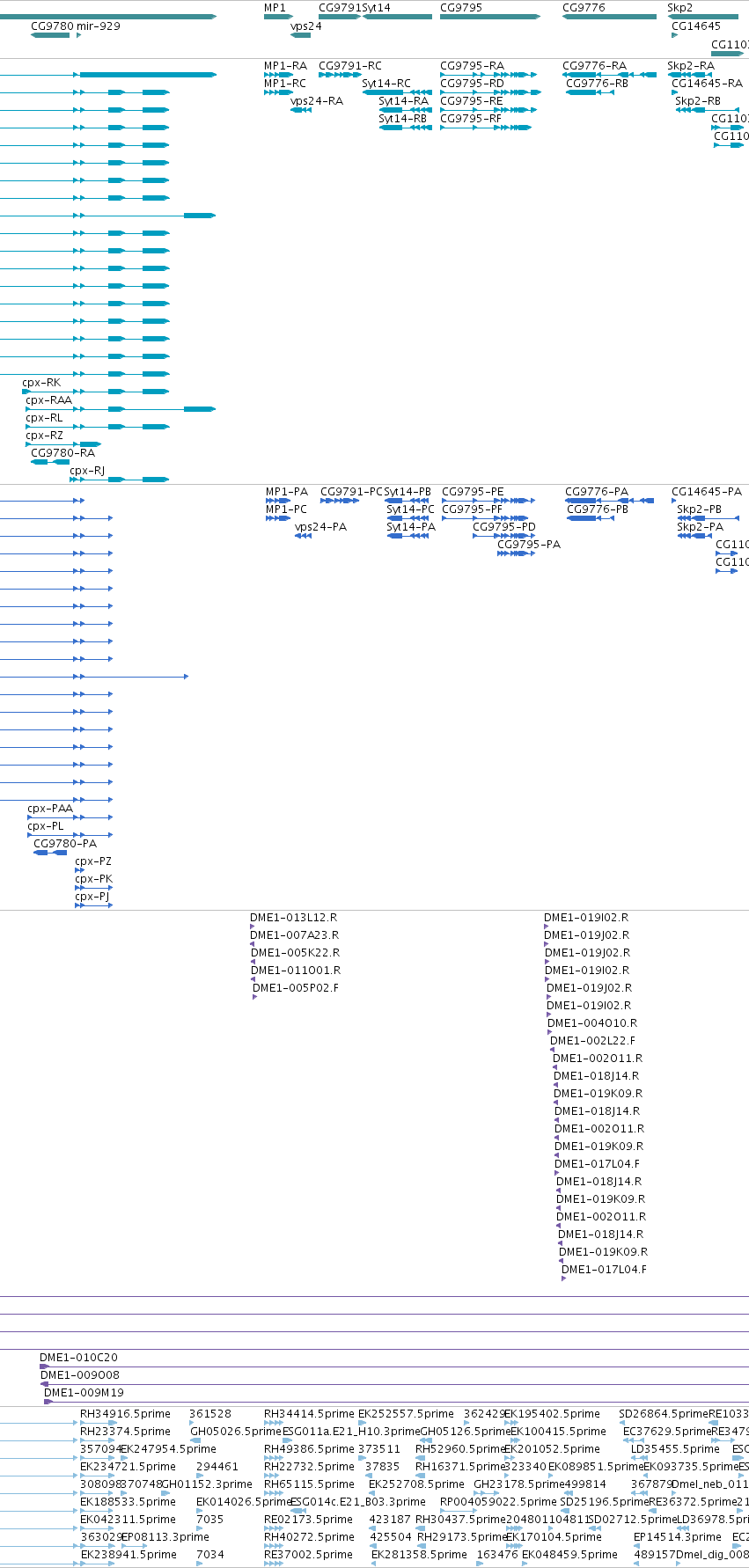Open clone end DME1-005P02.F
The width and height of the screenshot is (749, 1568).
click(296, 988)
